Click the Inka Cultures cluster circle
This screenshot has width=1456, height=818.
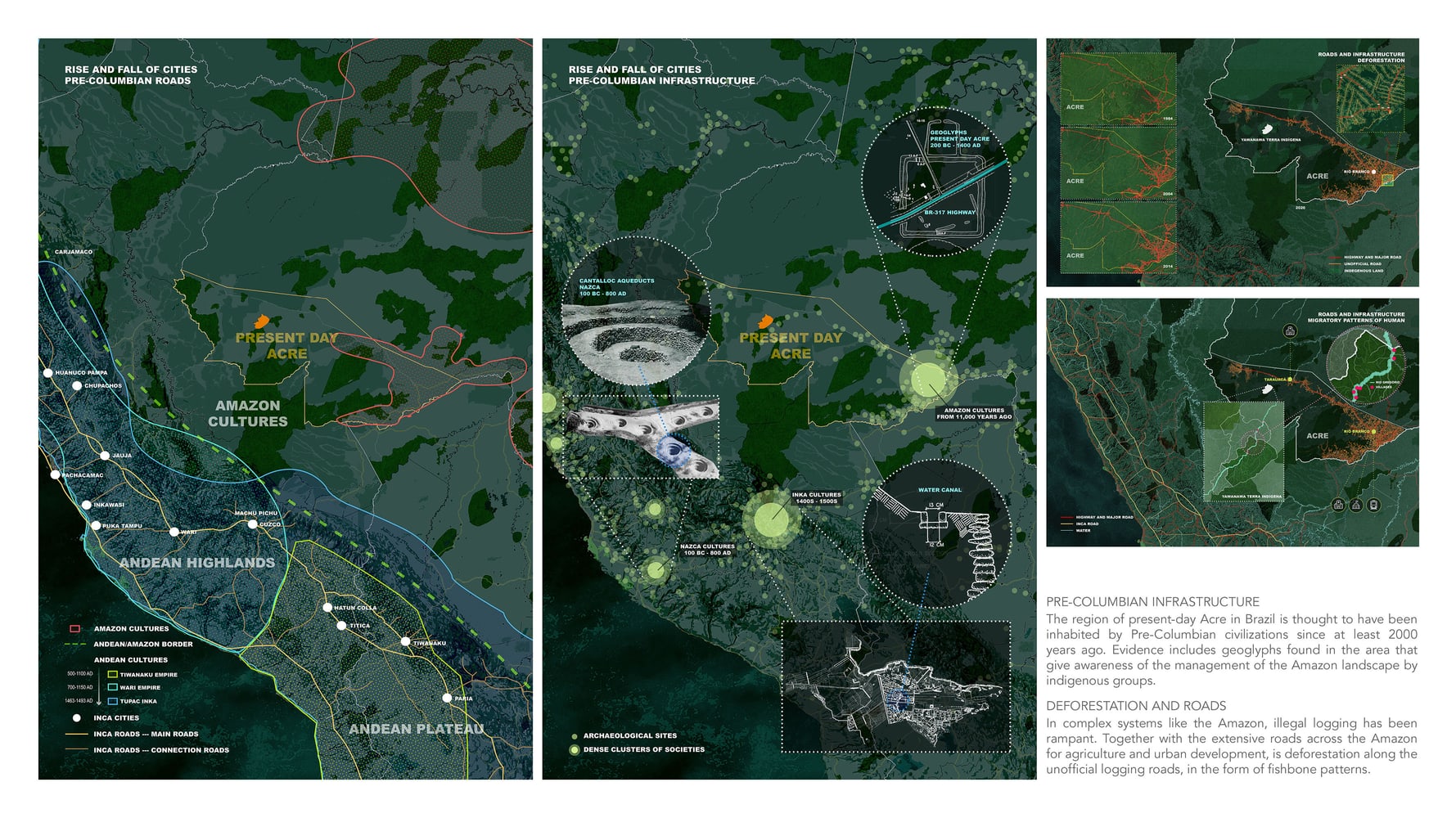coord(770,519)
